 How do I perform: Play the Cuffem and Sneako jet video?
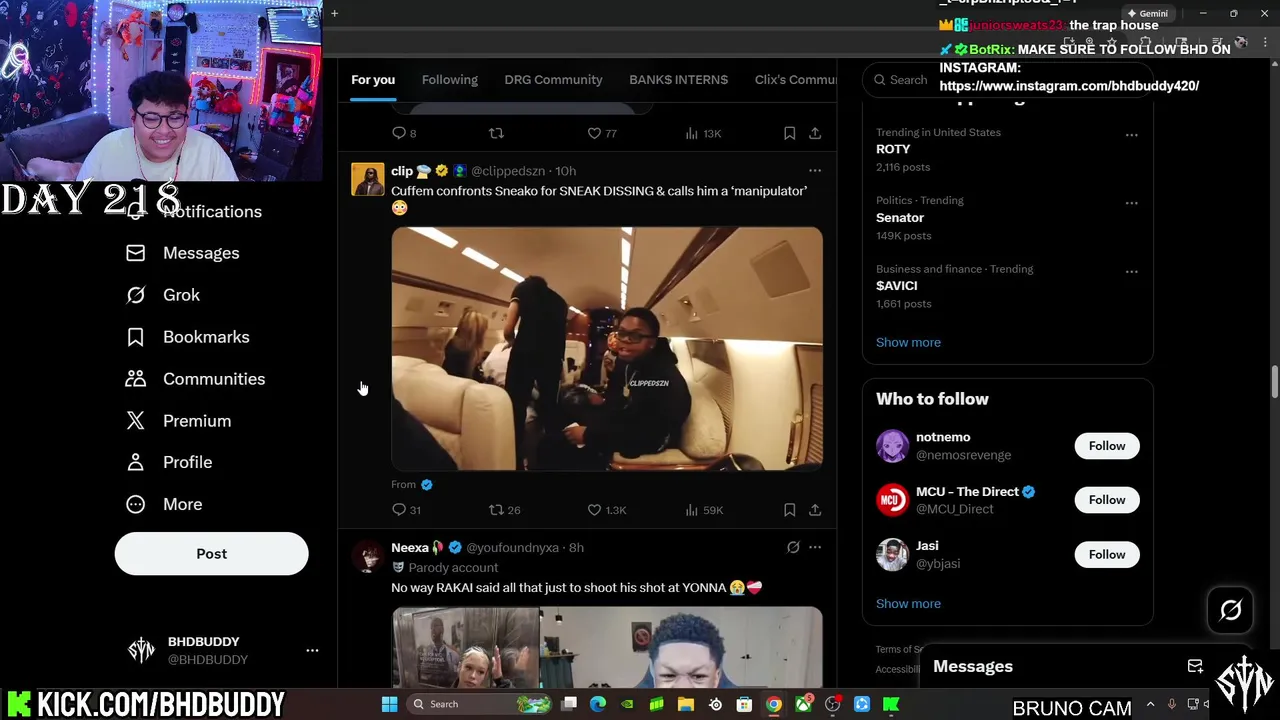pos(607,349)
